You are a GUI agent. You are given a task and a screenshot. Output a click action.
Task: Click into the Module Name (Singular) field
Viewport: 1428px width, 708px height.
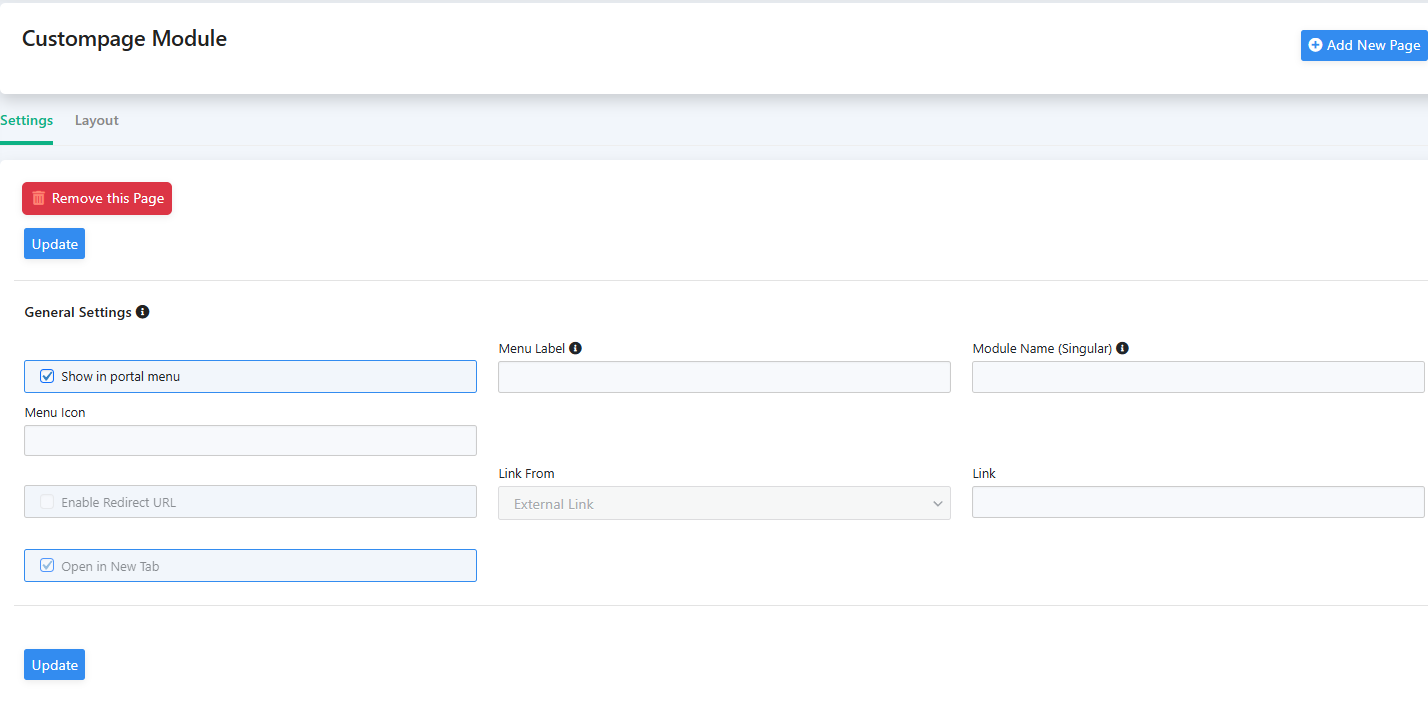pyautogui.click(x=1197, y=377)
